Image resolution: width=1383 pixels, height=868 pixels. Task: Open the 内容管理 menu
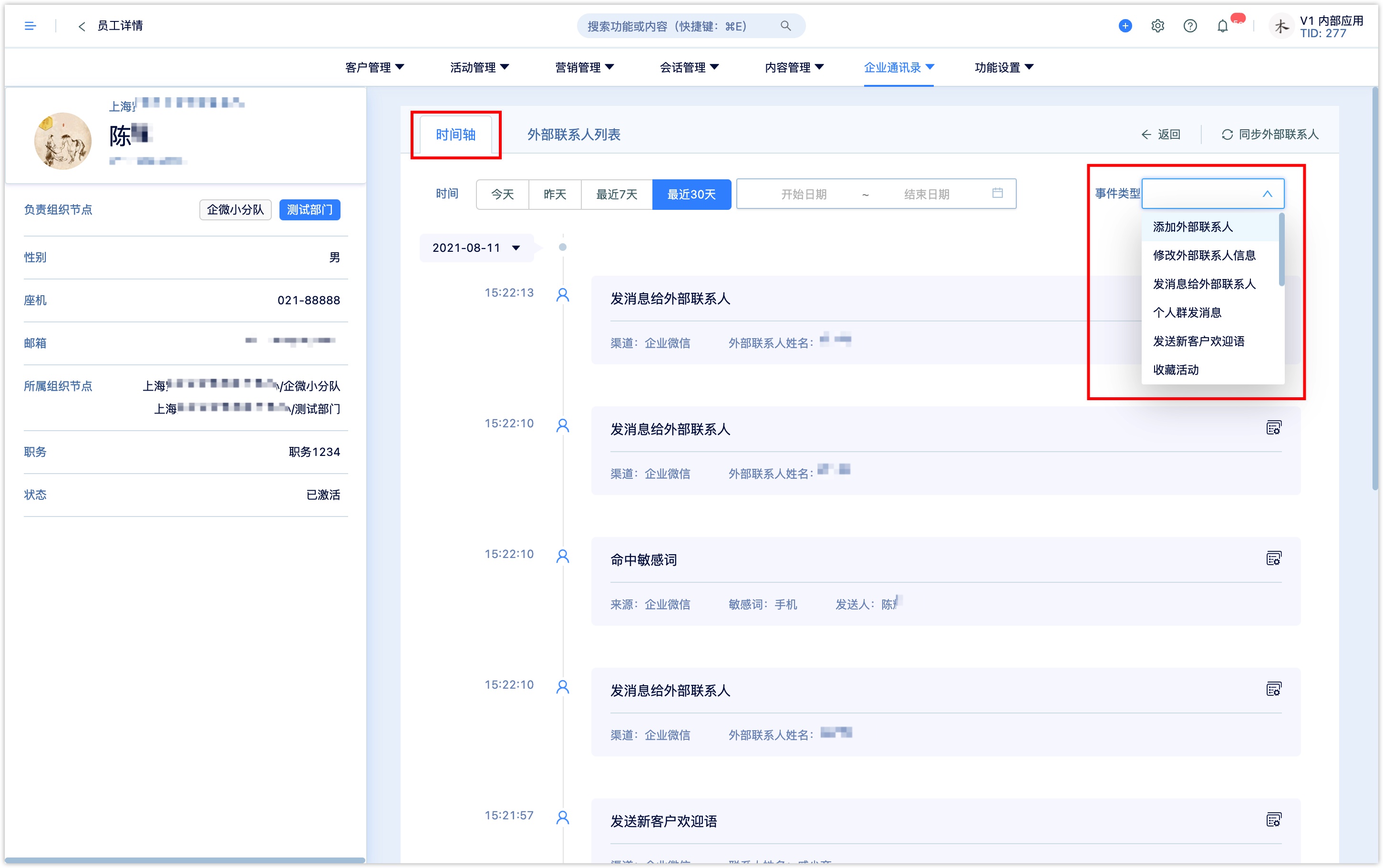[x=794, y=67]
